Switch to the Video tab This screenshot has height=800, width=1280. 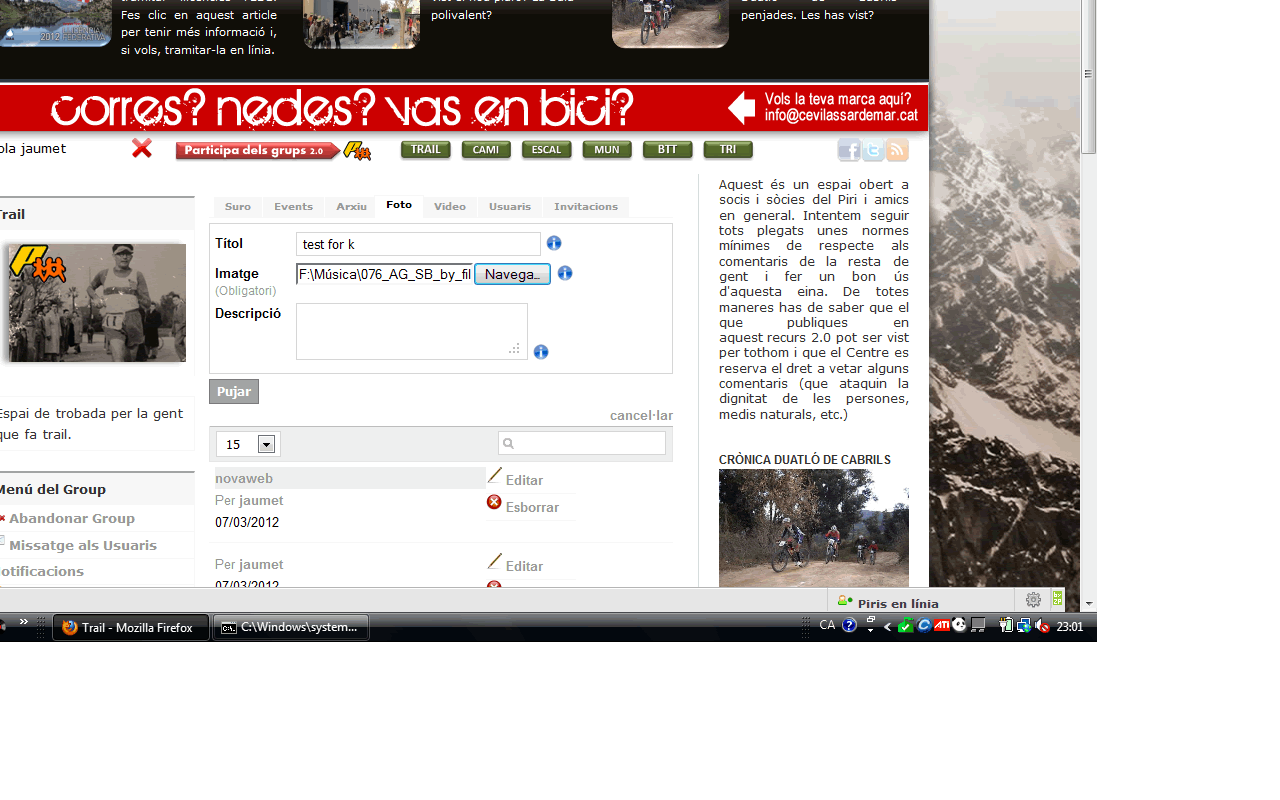(x=450, y=207)
